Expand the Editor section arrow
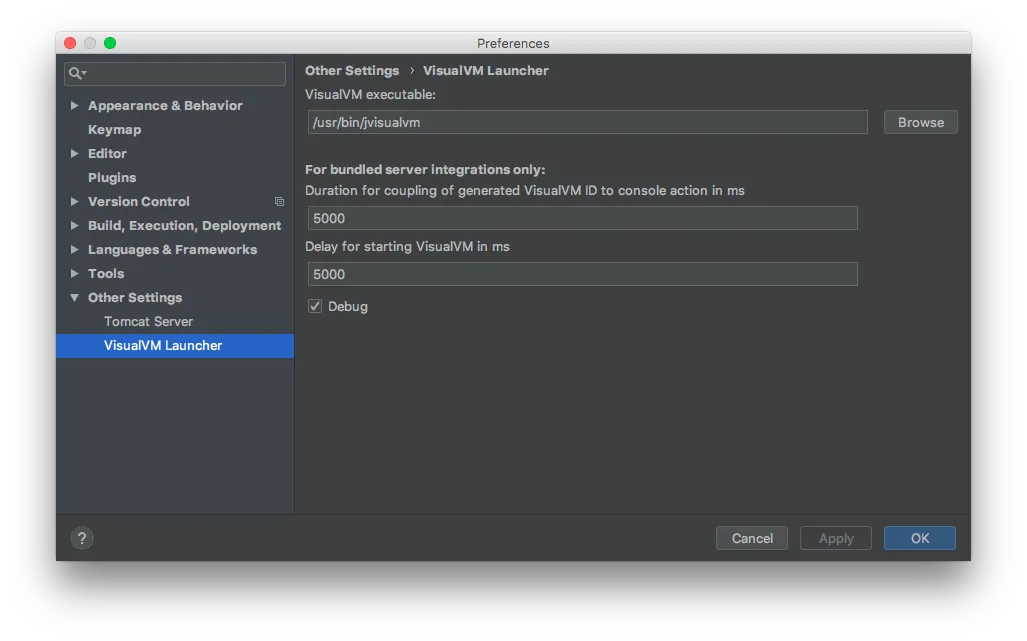 (x=75, y=153)
